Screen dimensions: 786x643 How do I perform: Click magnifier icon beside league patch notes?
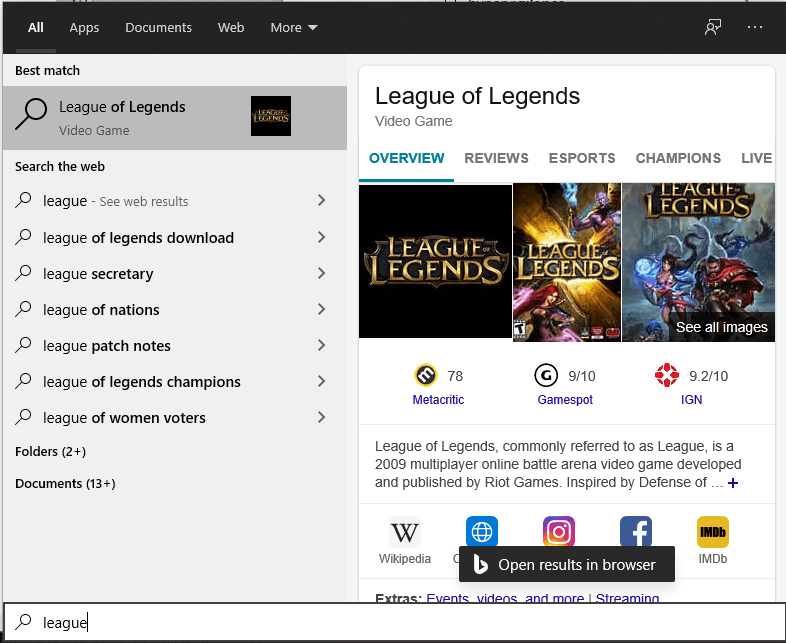click(x=23, y=345)
